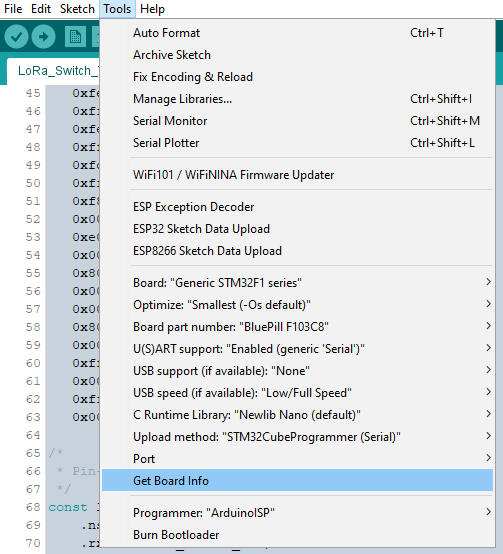
Task: Expand the Programmer "ArduinoISP" submenu
Action: pyautogui.click(x=297, y=513)
